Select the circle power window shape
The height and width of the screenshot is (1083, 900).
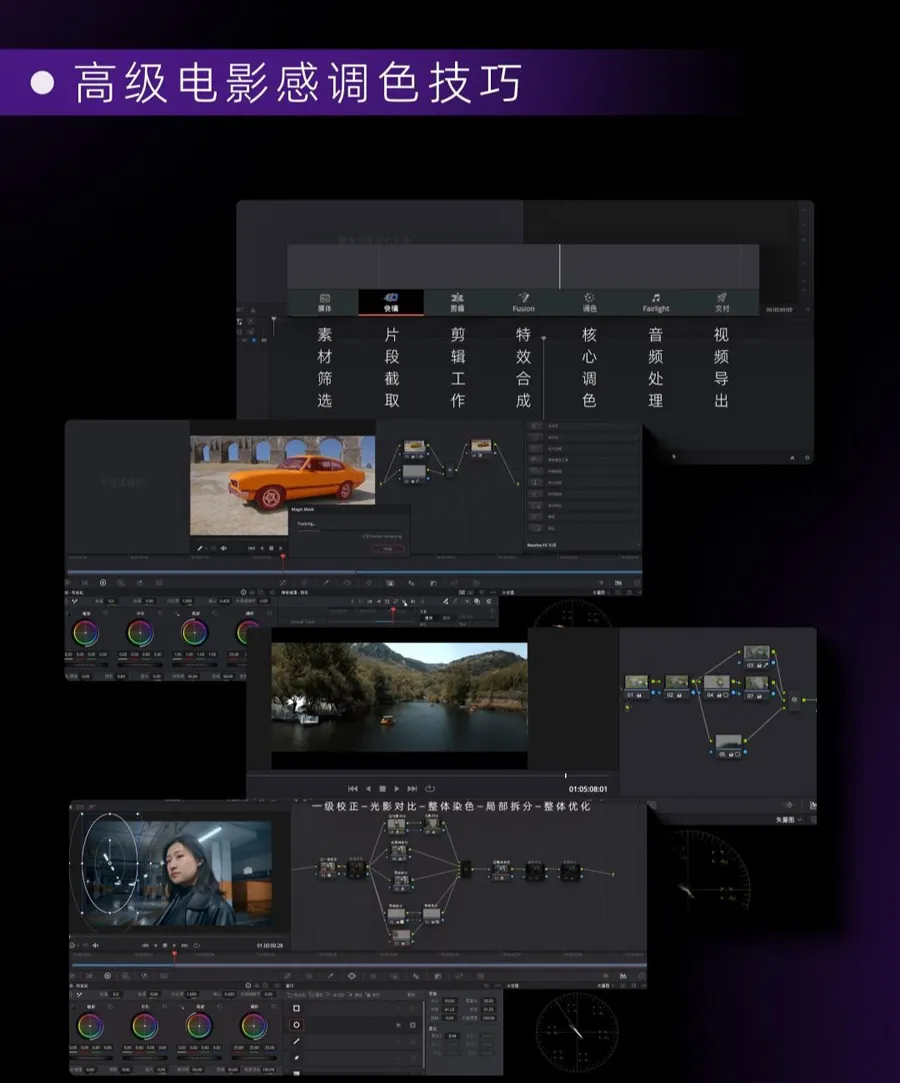[296, 1025]
